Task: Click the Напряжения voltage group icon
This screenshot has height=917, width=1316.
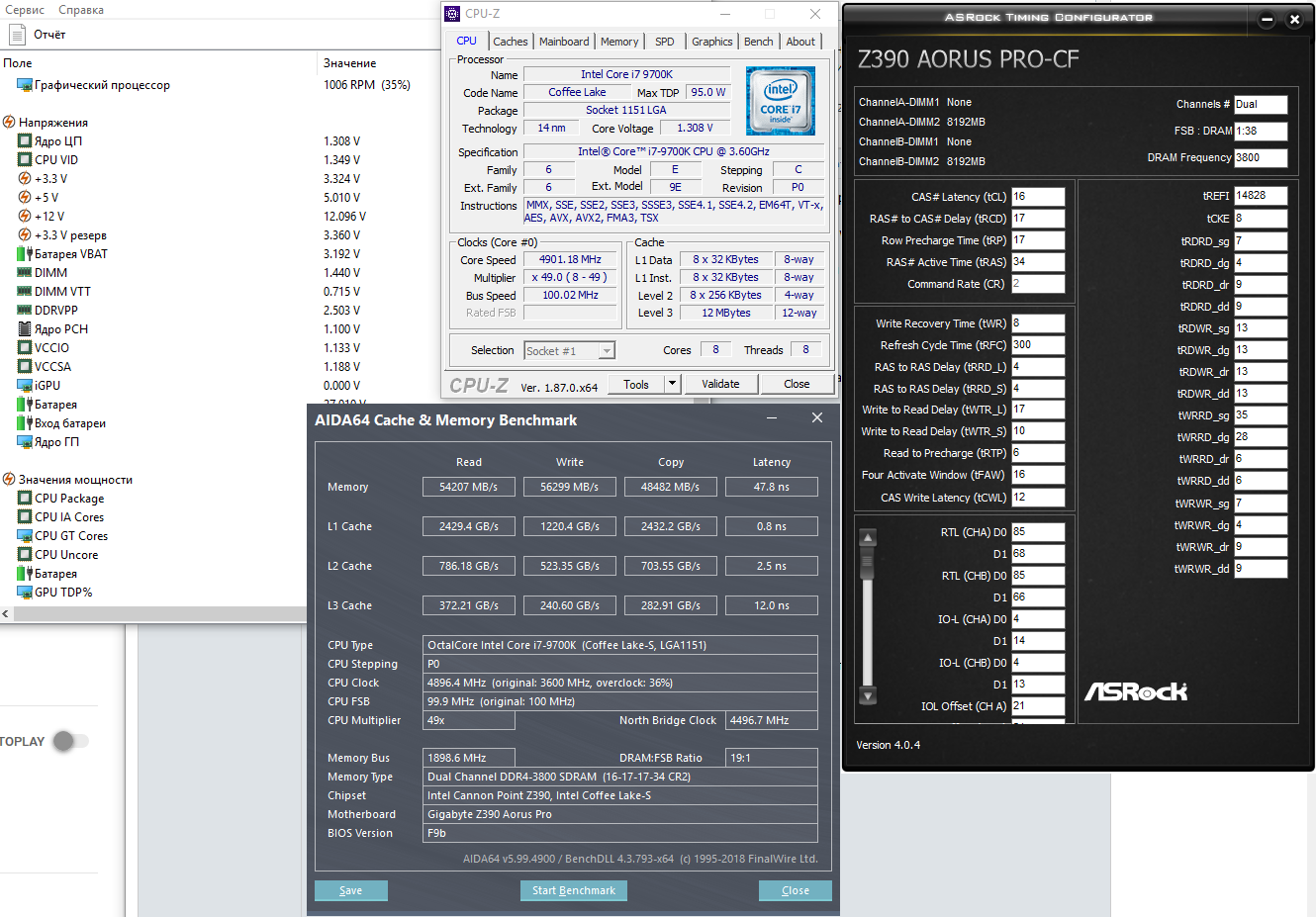Action: (x=9, y=123)
